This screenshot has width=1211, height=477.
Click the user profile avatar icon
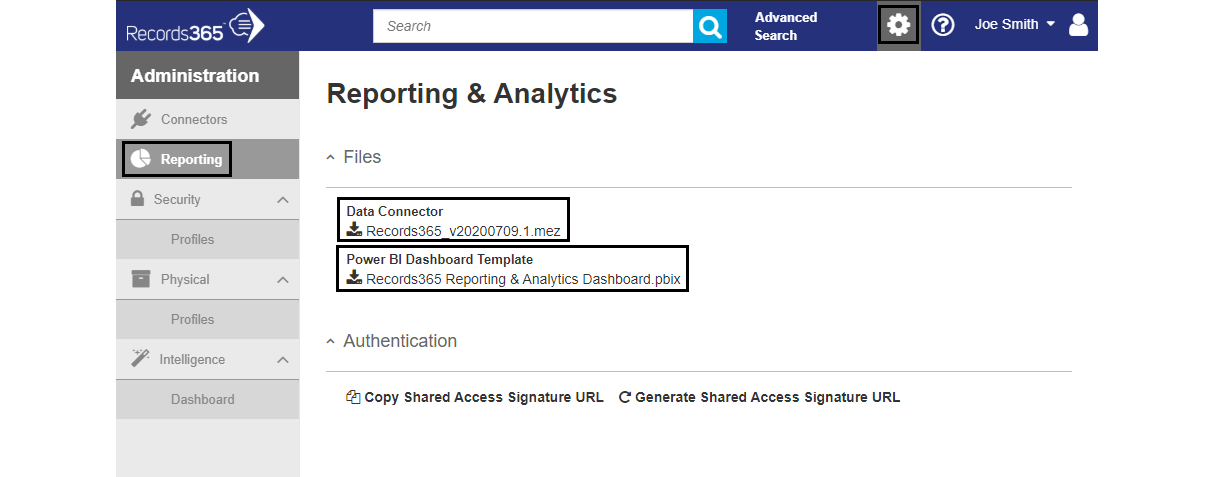(x=1078, y=25)
